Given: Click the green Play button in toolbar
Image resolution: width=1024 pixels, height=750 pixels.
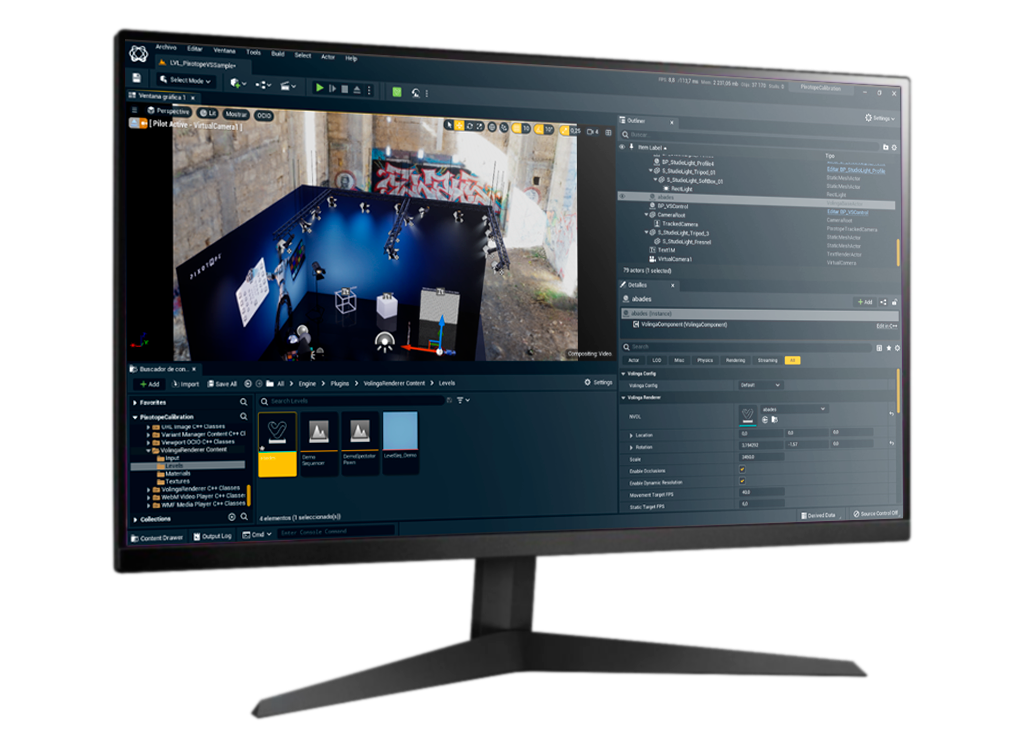Looking at the screenshot, I should tap(319, 89).
